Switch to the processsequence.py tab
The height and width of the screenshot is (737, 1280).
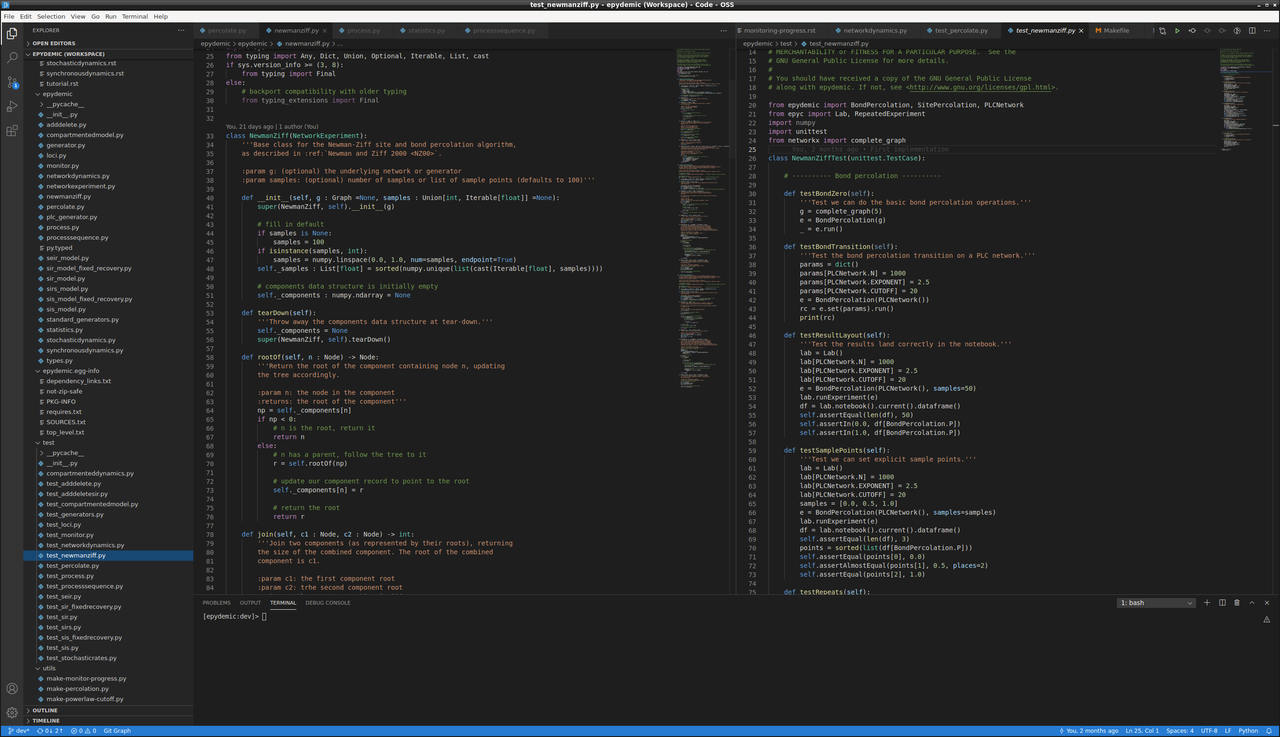[x=505, y=31]
